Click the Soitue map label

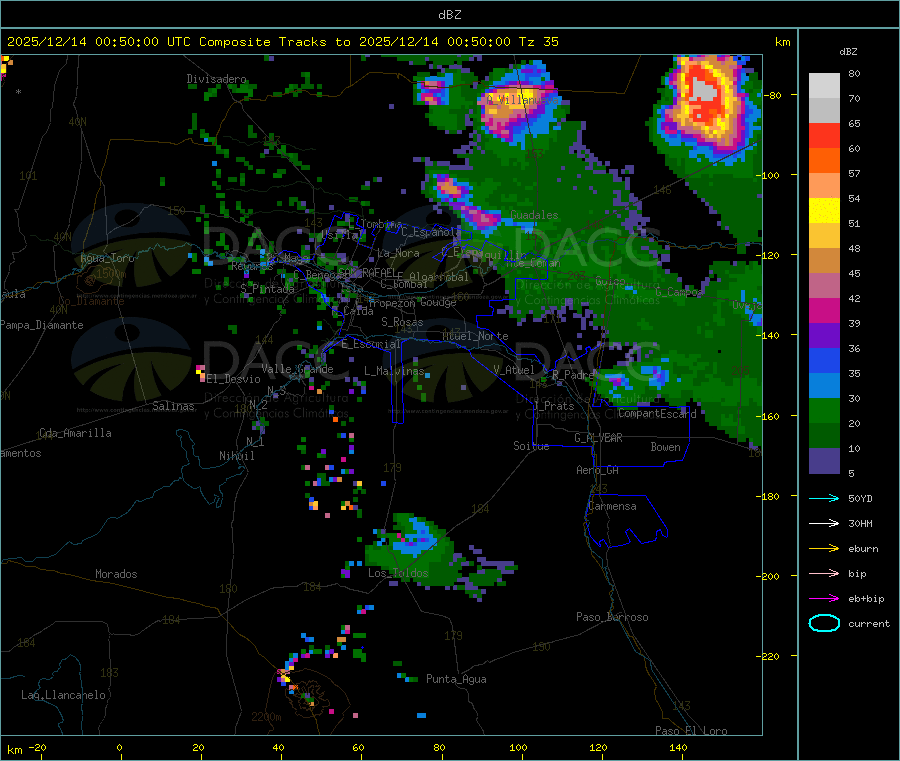(x=531, y=446)
